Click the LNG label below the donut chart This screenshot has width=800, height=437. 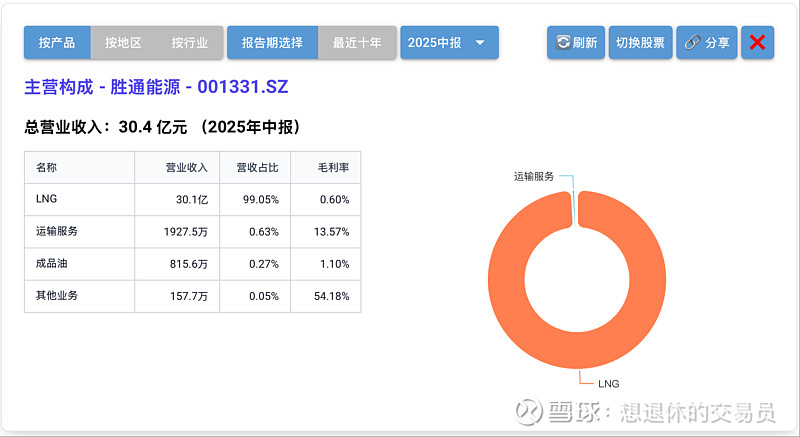point(609,384)
